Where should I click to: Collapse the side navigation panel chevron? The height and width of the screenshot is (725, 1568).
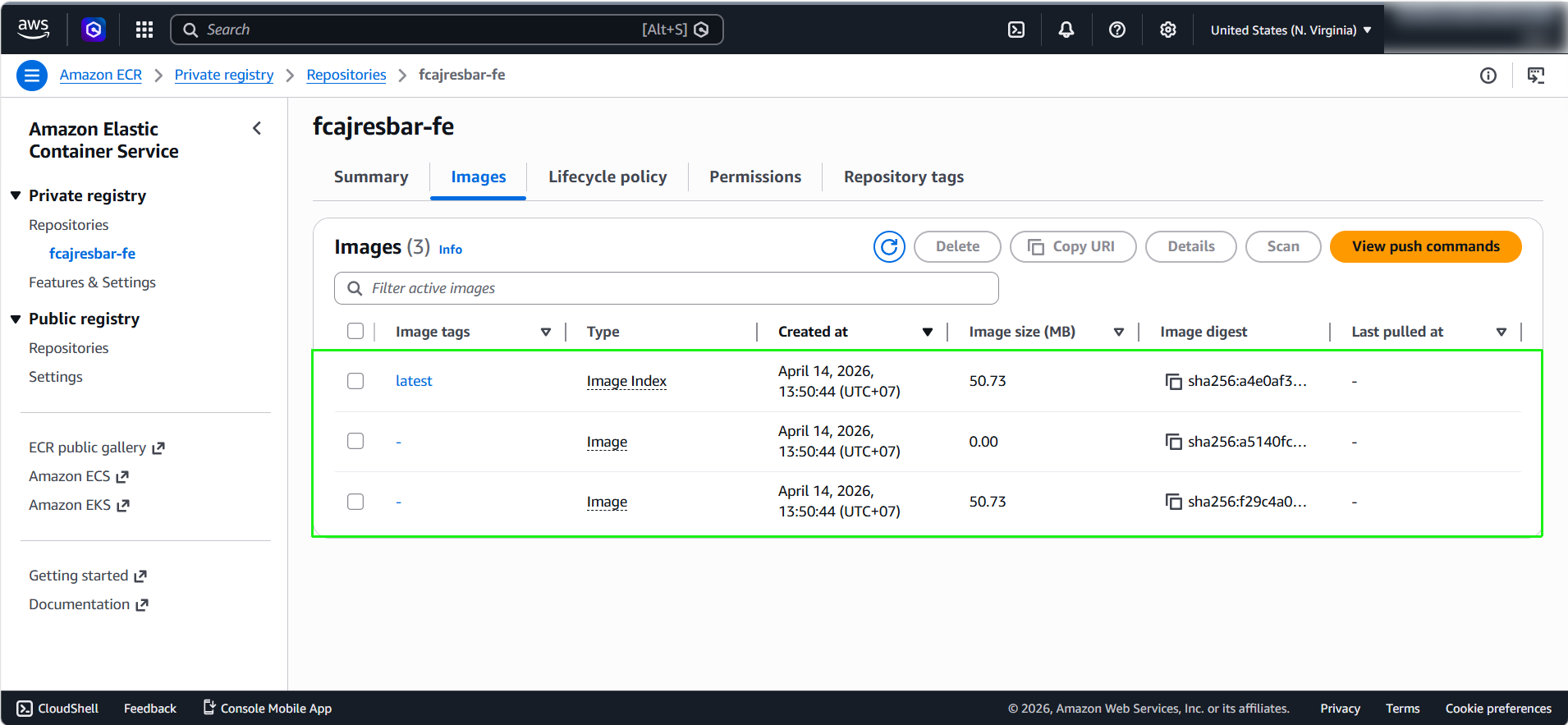(x=257, y=128)
